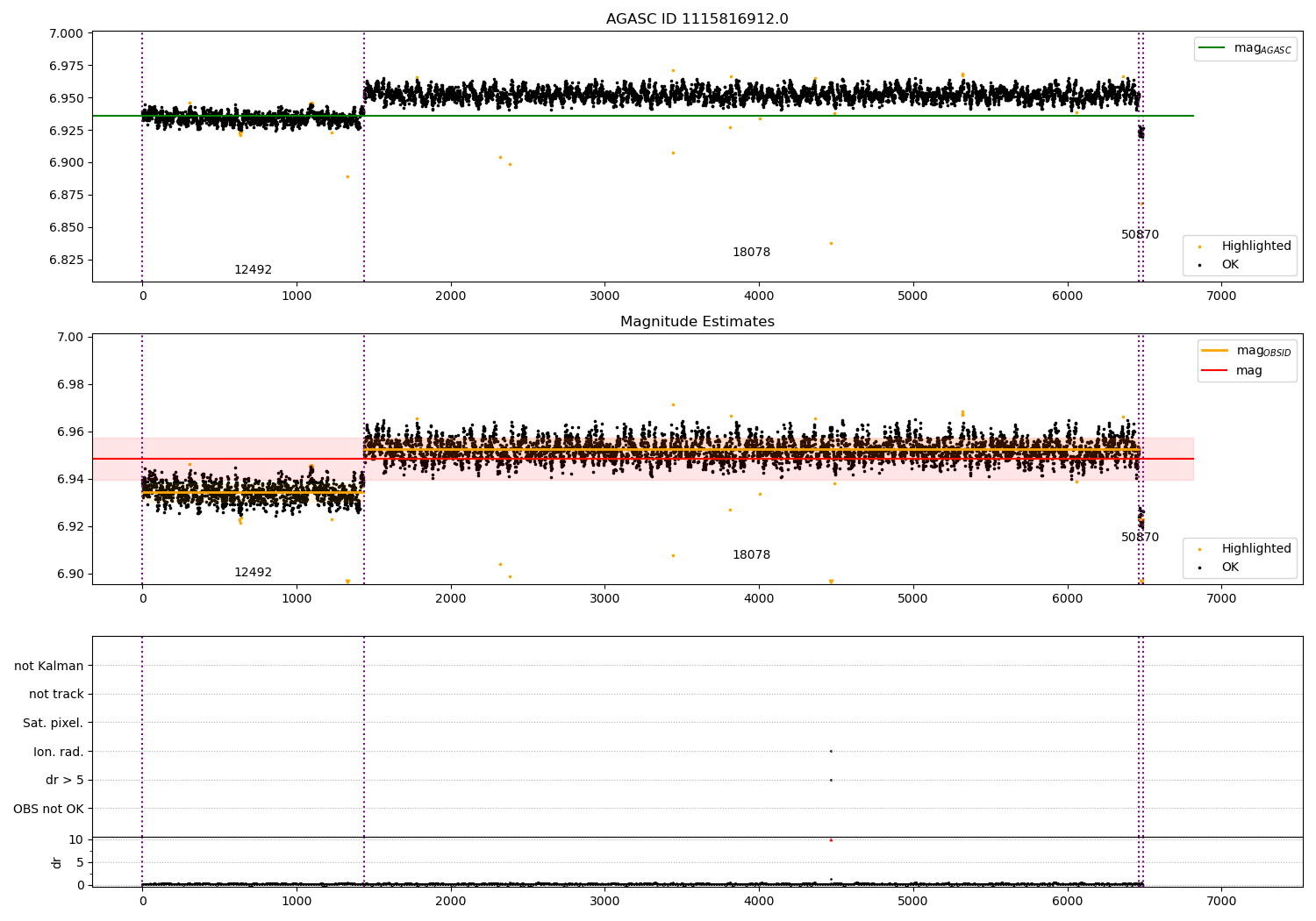Click the 50870 obsid annotation in the top plot
This screenshot has width=1316, height=921.
tap(1140, 235)
